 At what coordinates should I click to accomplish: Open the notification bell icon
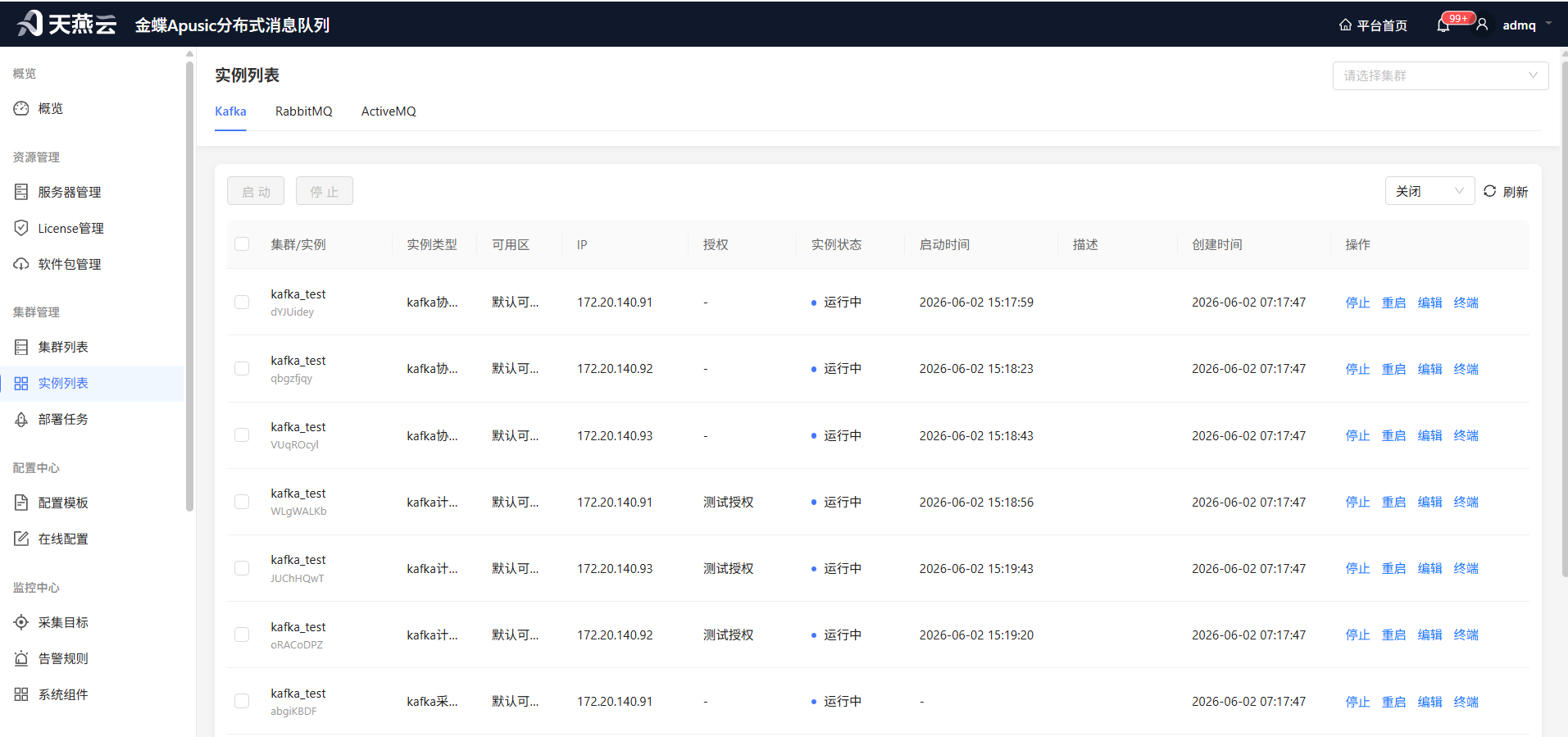coord(1443,25)
